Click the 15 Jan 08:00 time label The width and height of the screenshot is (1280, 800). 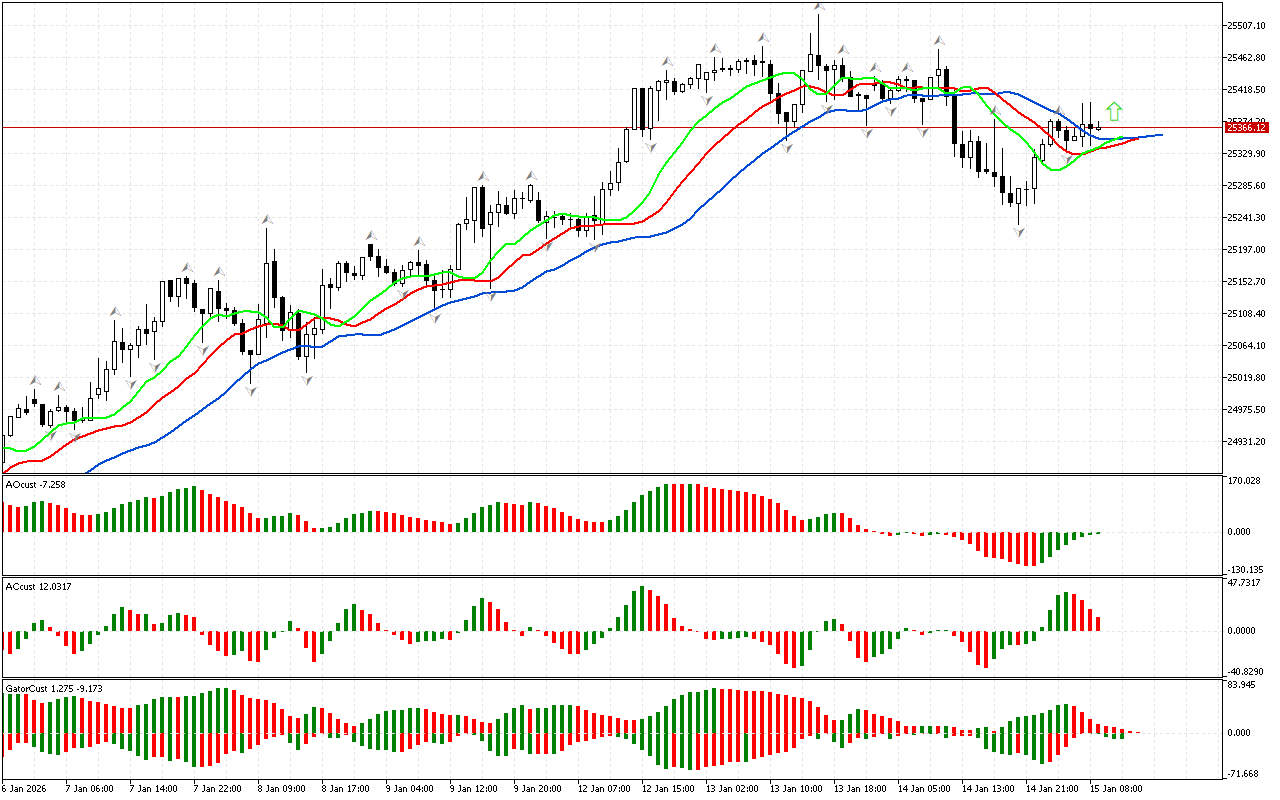coord(1114,788)
